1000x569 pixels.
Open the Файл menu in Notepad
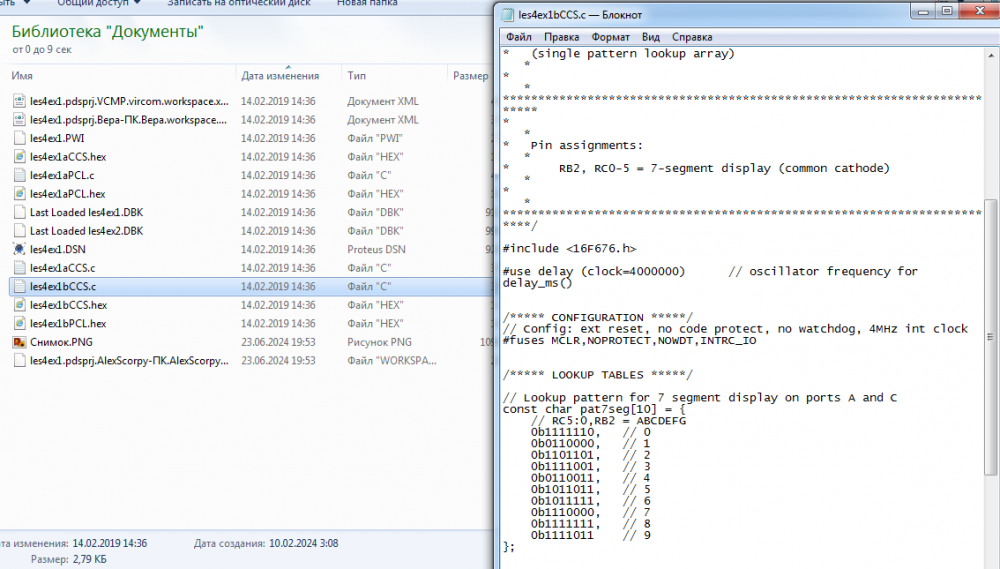(x=518, y=37)
